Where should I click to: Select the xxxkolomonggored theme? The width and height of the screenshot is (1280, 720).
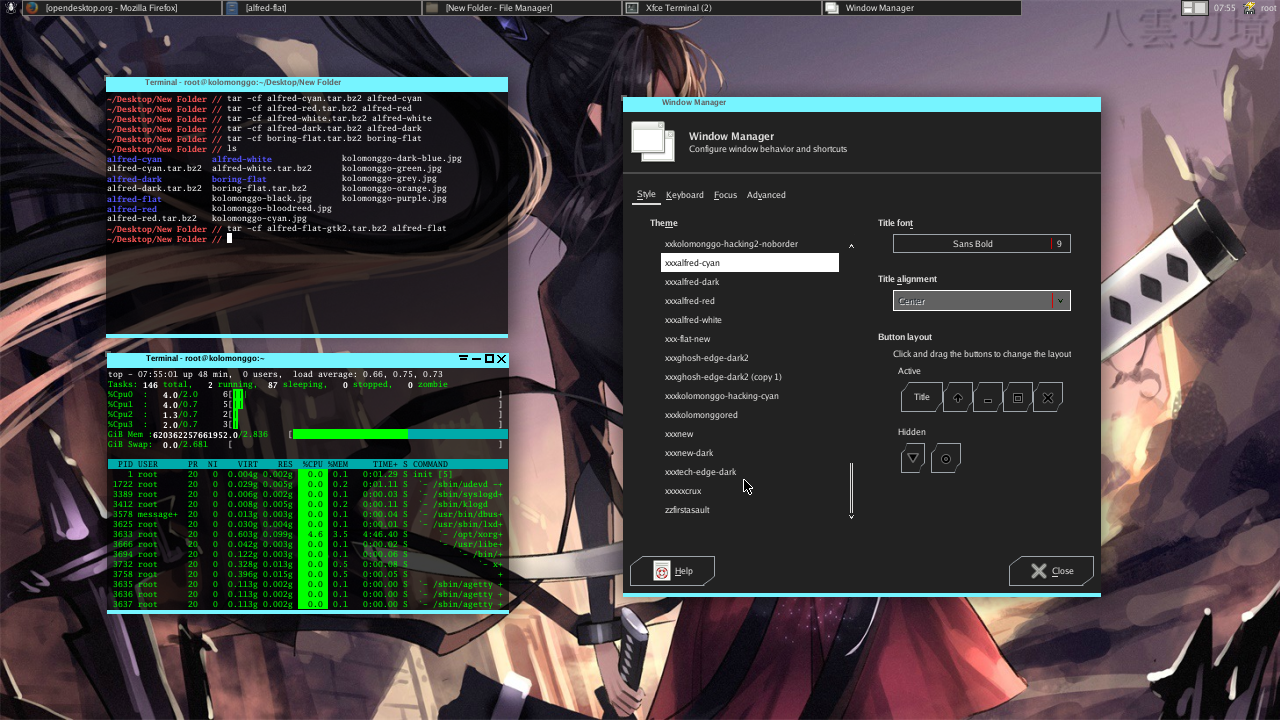pyautogui.click(x=750, y=415)
